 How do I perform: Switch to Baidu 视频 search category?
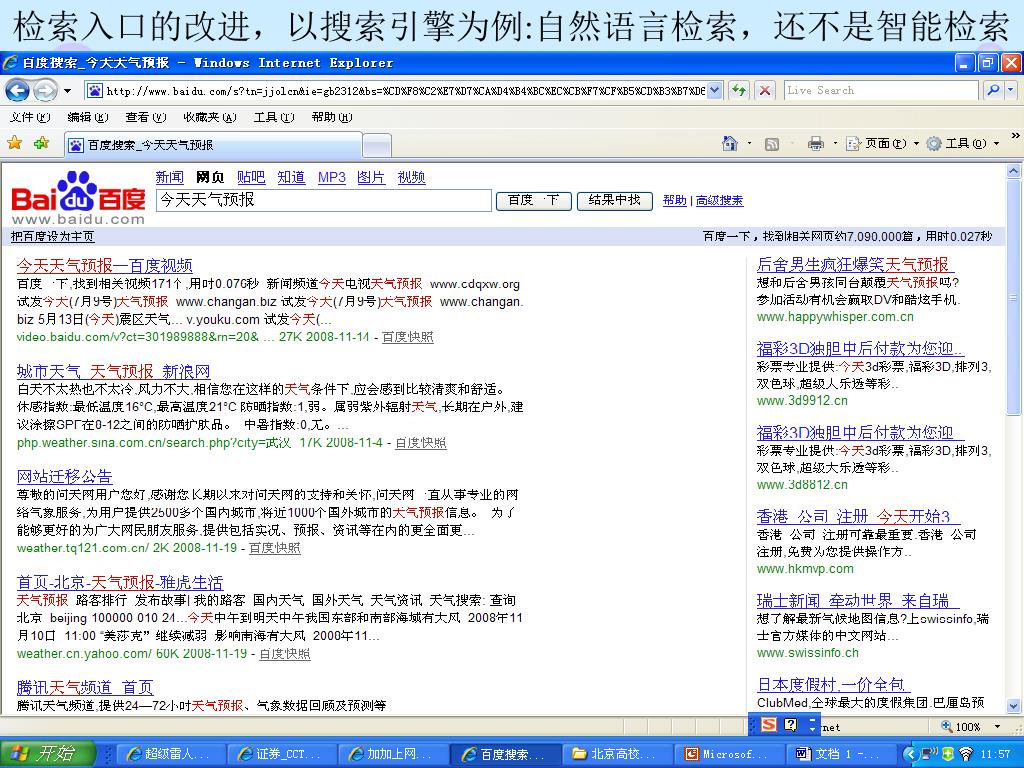[411, 177]
